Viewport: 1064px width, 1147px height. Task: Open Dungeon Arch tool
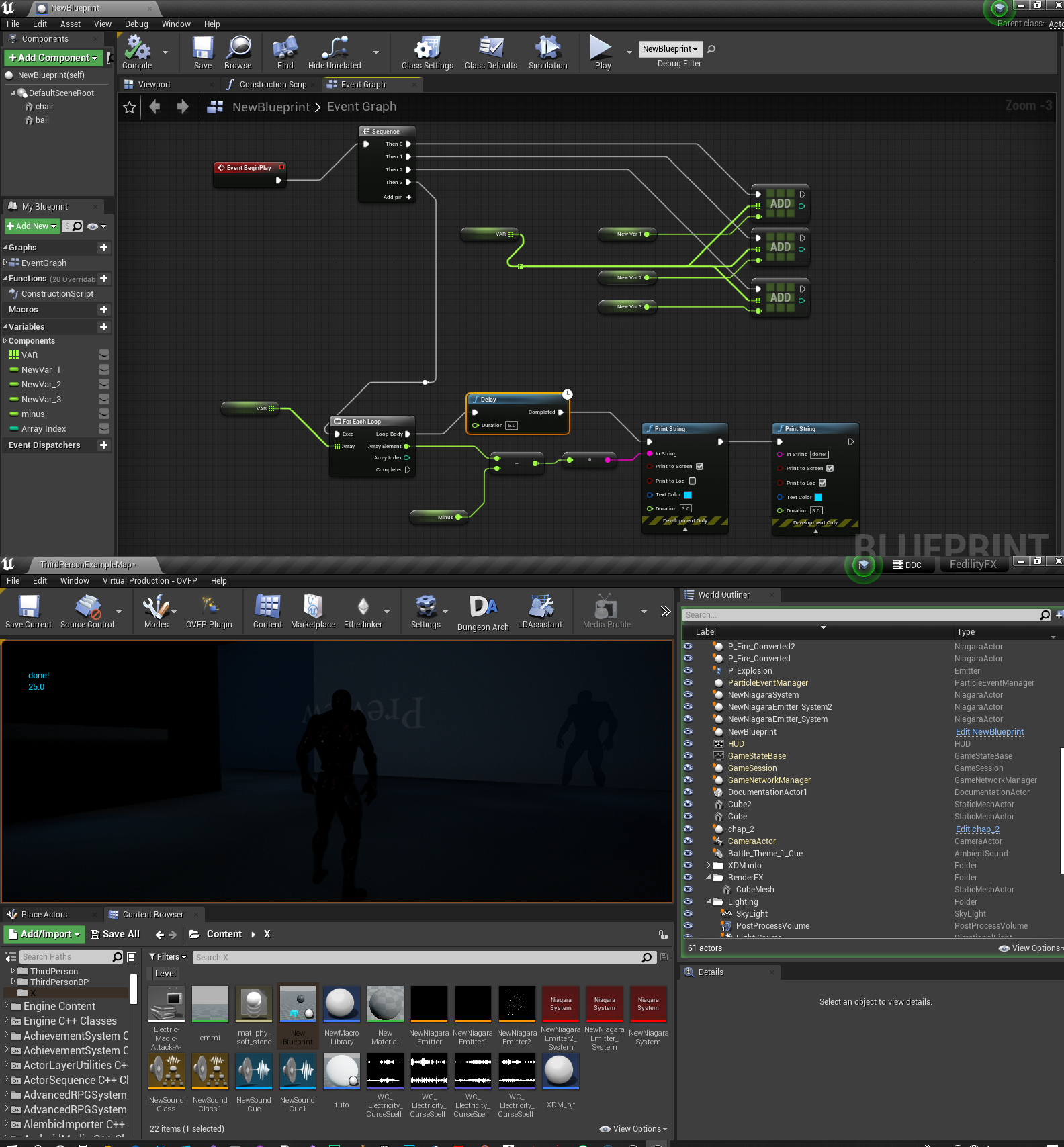483,612
